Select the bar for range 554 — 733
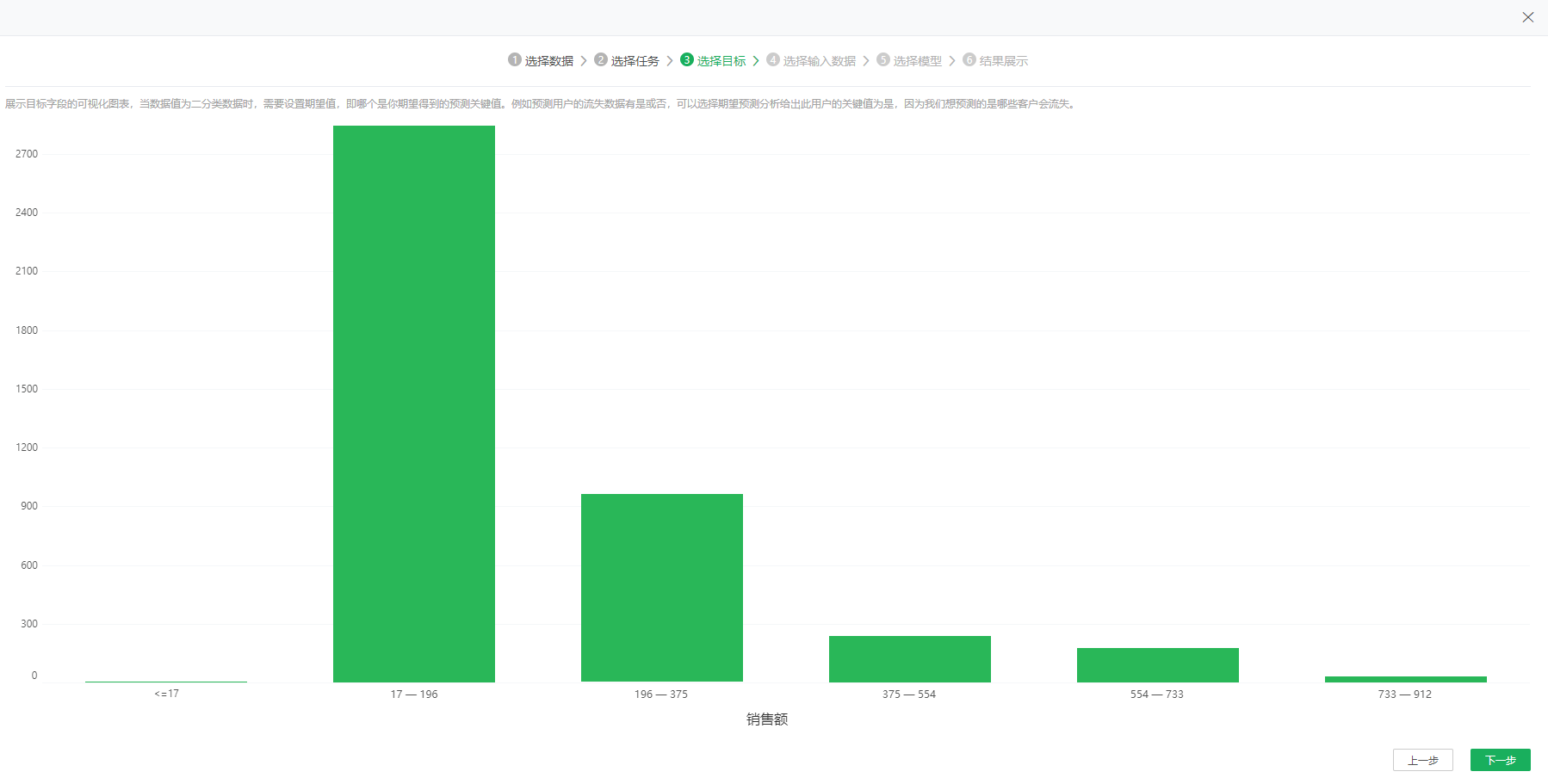The image size is (1548, 784). [1158, 665]
